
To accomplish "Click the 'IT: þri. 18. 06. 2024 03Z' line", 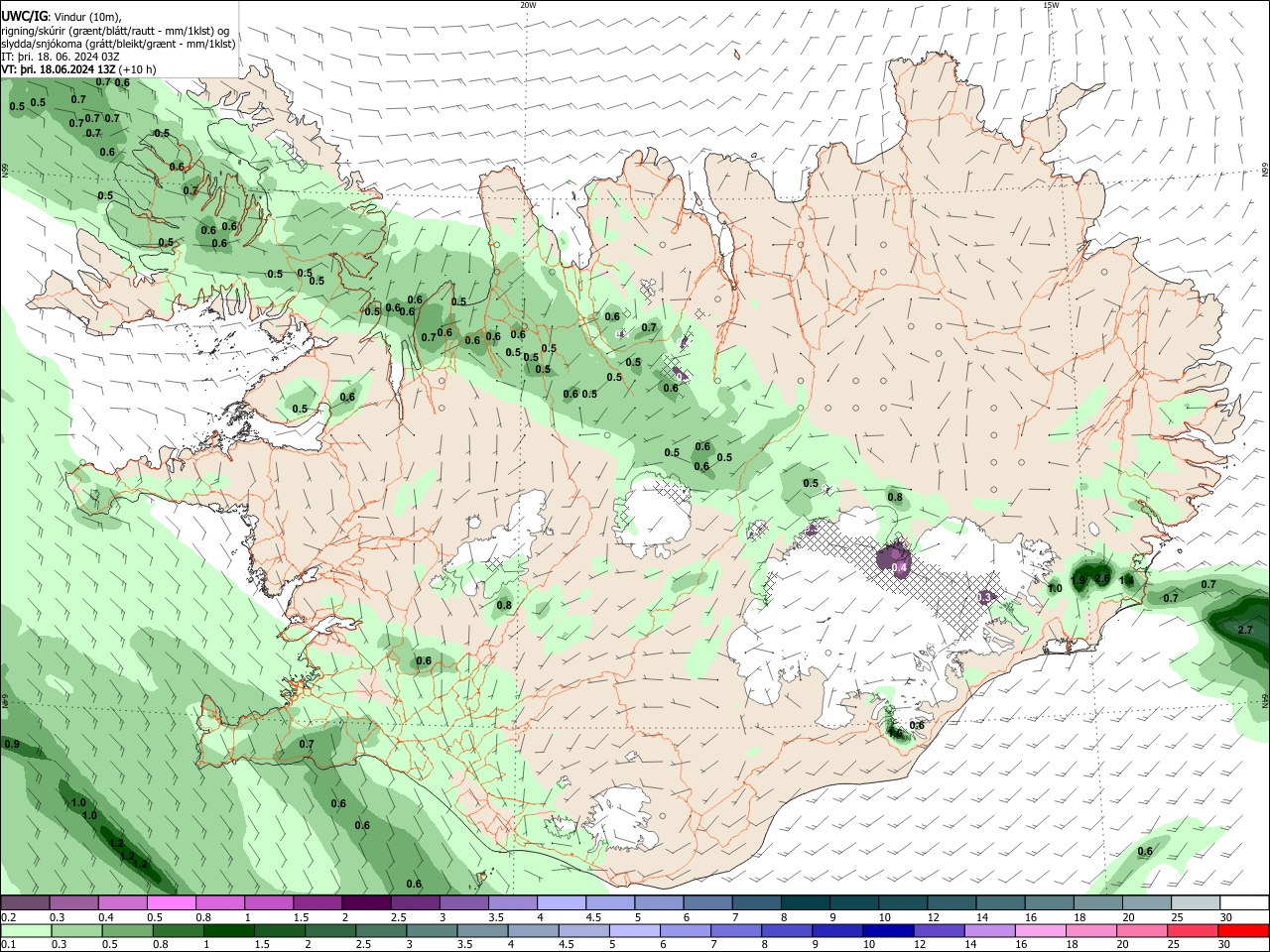I will coord(61,57).
